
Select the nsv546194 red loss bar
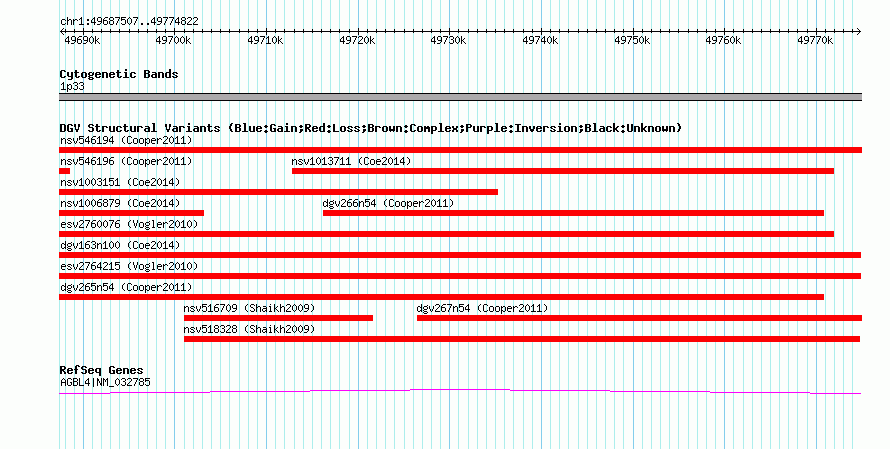point(460,150)
